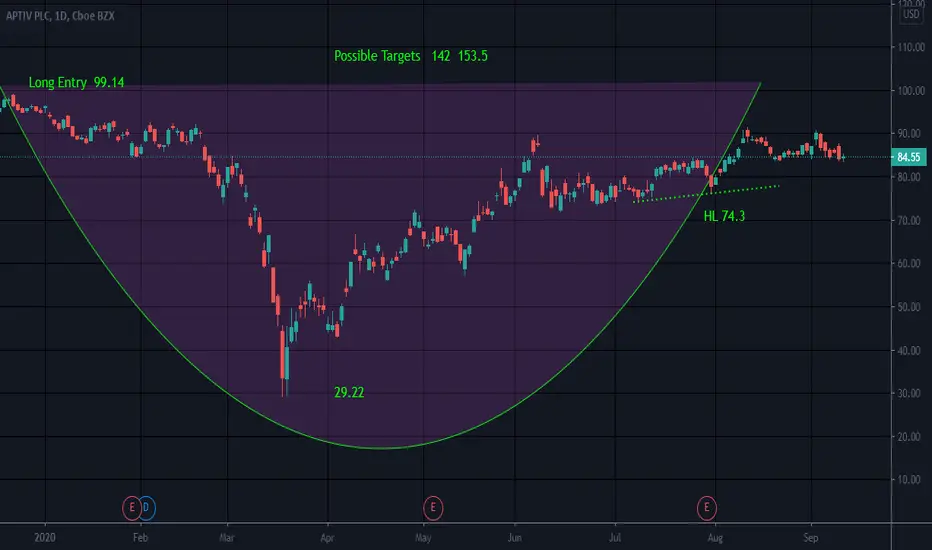
Task: Click the 10.00 price axis label
Action: tap(911, 479)
